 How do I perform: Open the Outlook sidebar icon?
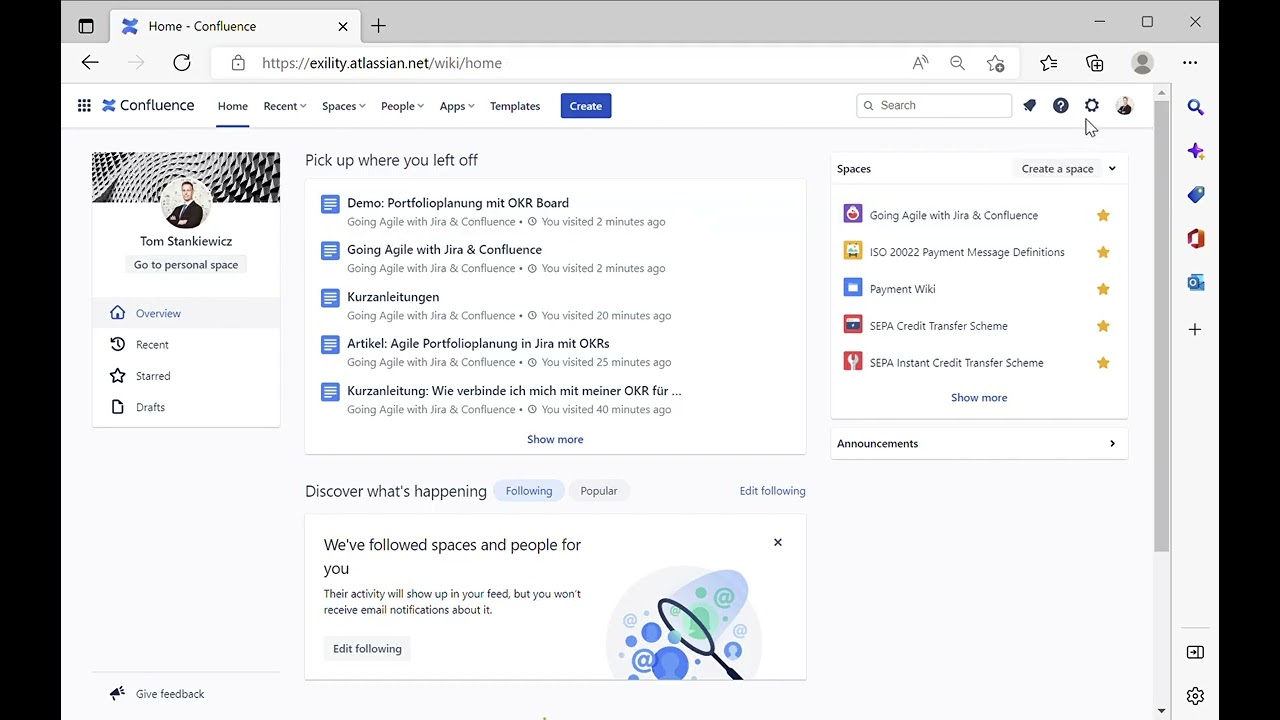click(1196, 283)
